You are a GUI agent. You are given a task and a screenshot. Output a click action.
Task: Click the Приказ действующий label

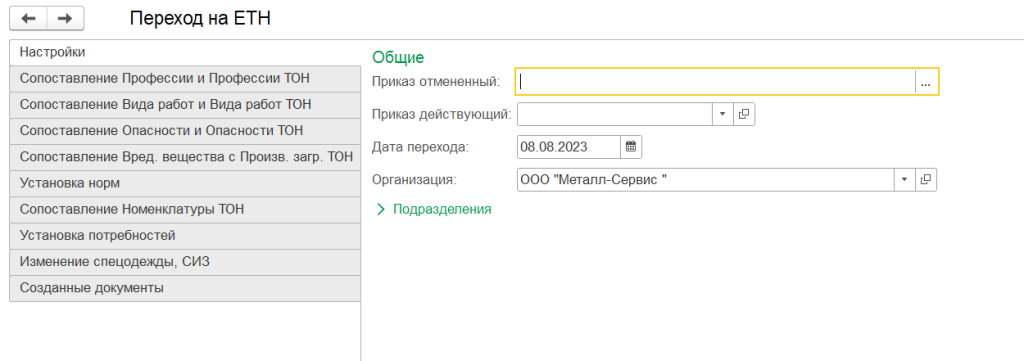(x=441, y=114)
